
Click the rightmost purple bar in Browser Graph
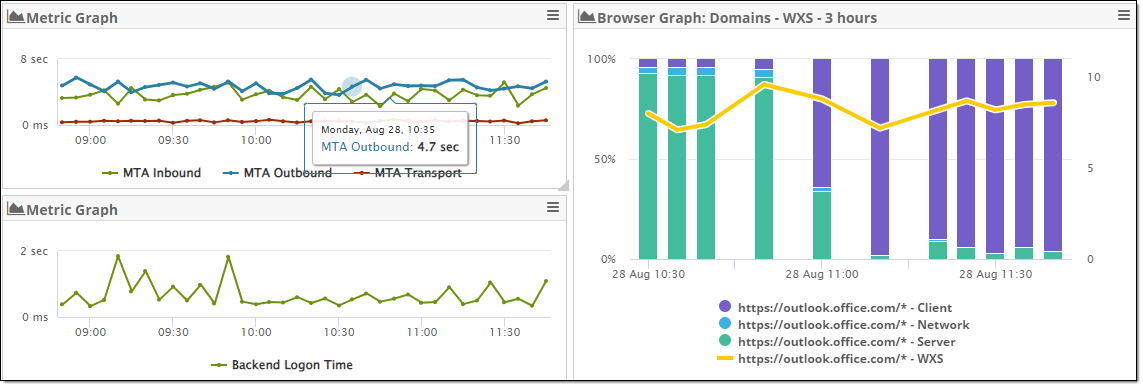click(1053, 155)
